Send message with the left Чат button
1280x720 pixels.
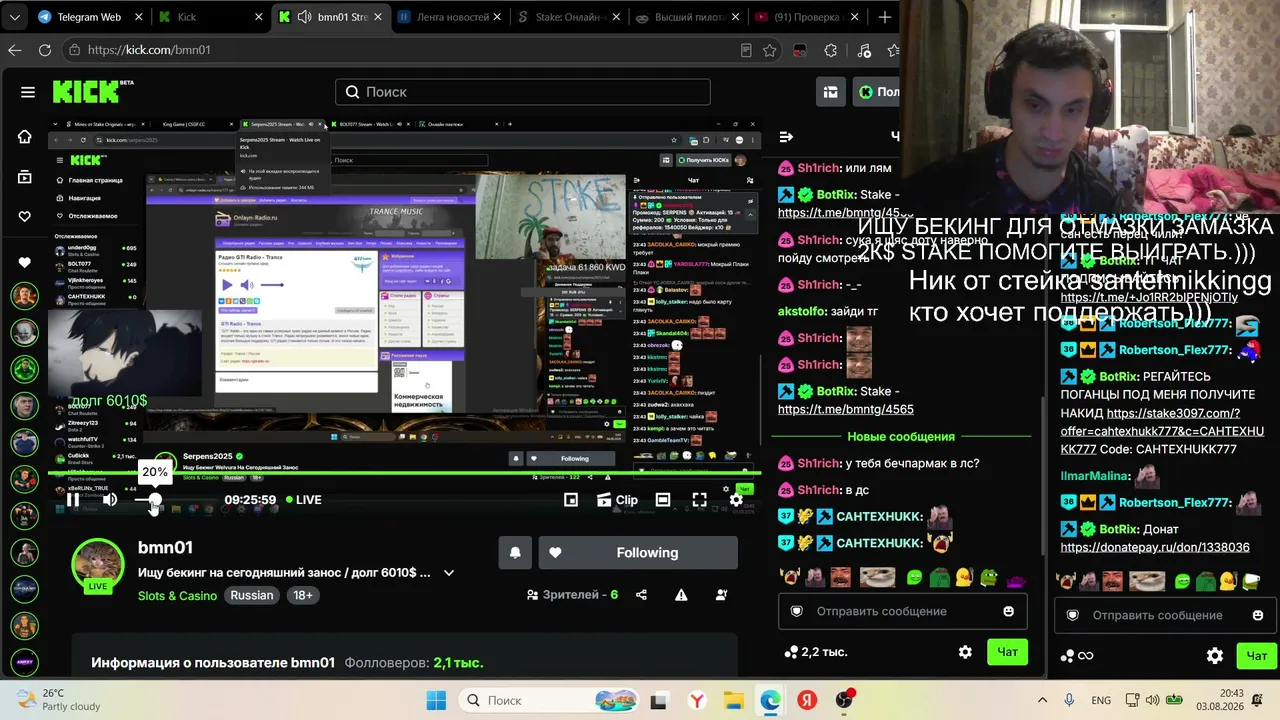(1007, 652)
